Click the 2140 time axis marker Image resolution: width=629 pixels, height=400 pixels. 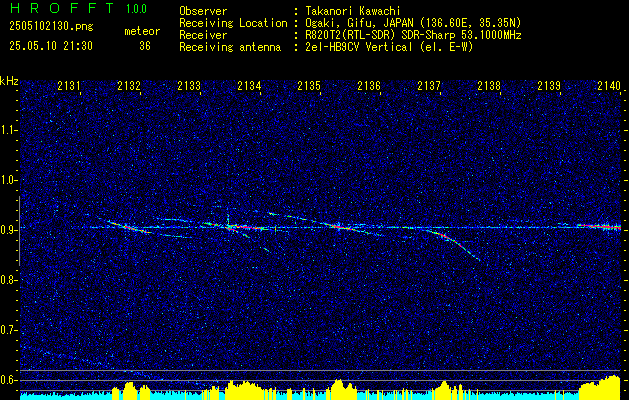[609, 85]
